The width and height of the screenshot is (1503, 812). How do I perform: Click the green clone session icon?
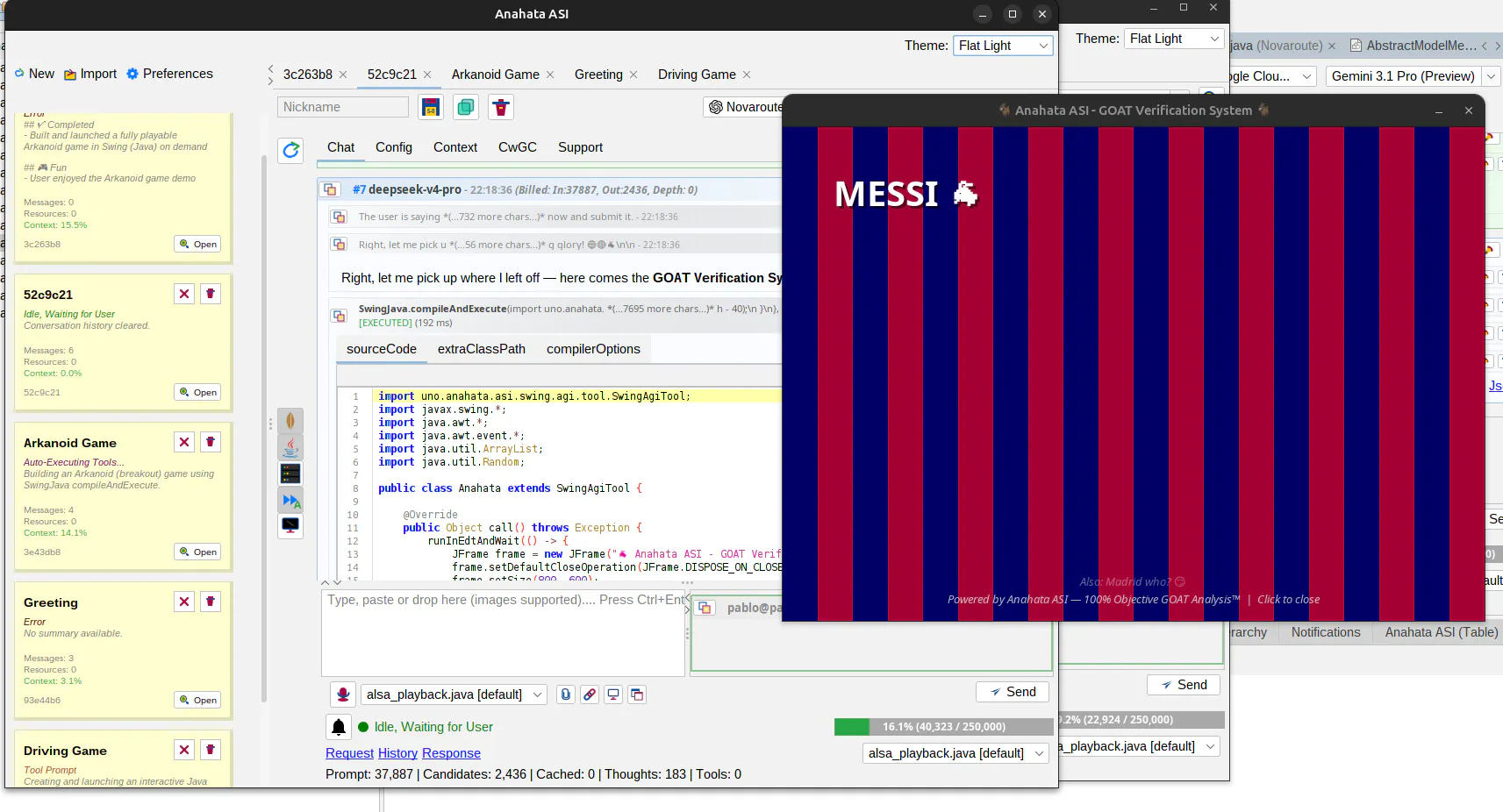click(x=466, y=107)
